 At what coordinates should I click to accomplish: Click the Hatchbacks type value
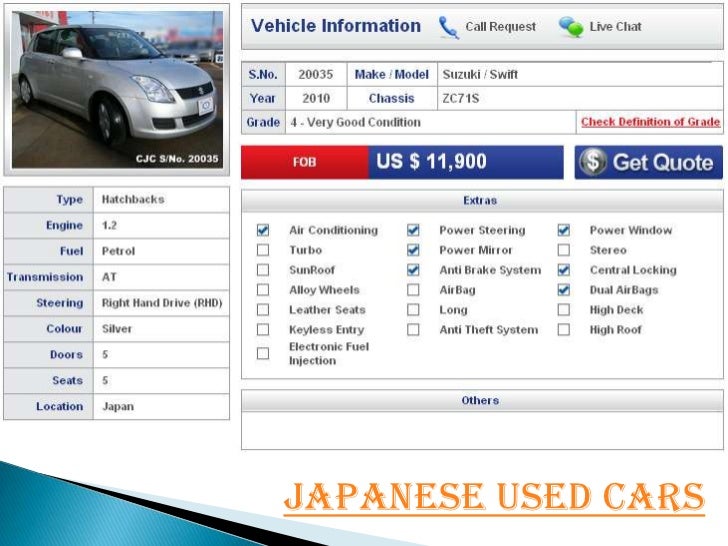point(133,200)
